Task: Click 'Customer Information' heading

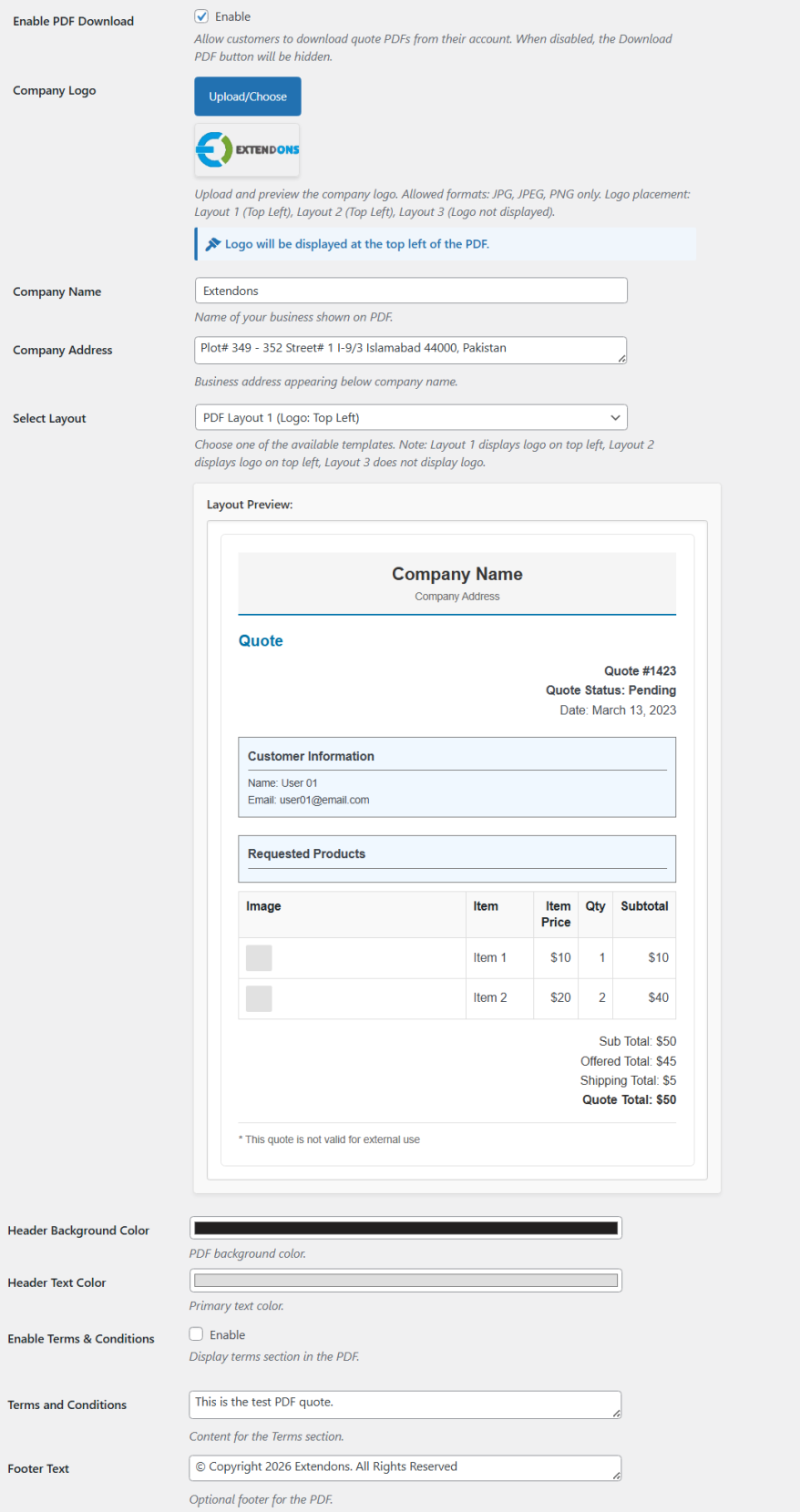Action: click(311, 756)
